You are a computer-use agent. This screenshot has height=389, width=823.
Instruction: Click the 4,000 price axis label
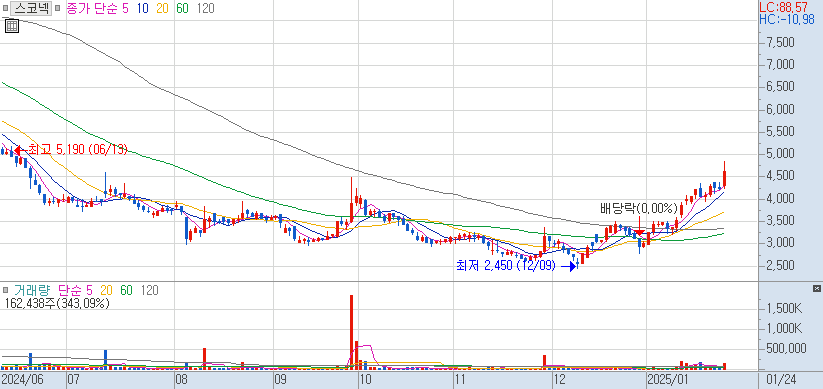click(x=780, y=198)
